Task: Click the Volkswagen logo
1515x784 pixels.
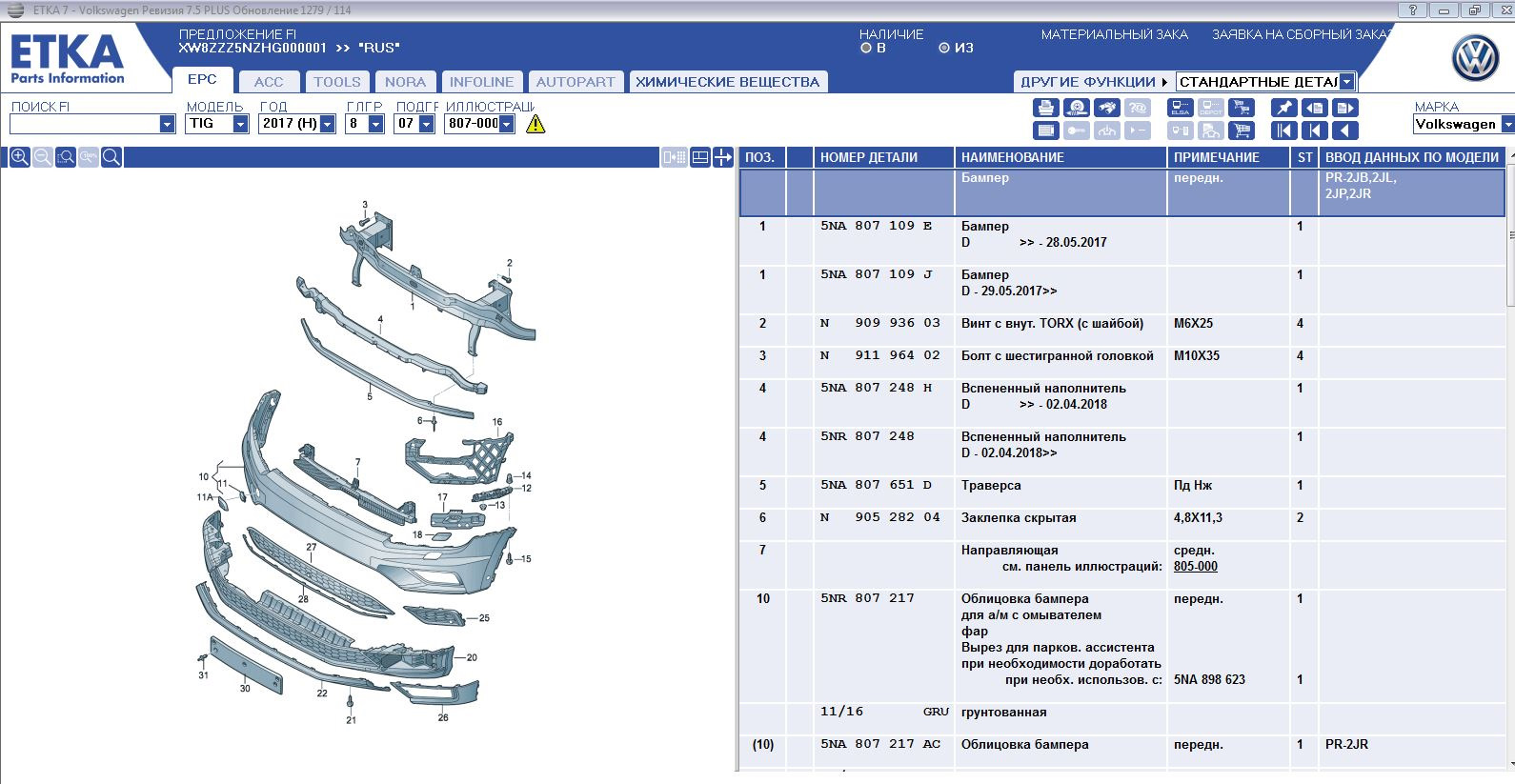Action: pos(1475,60)
